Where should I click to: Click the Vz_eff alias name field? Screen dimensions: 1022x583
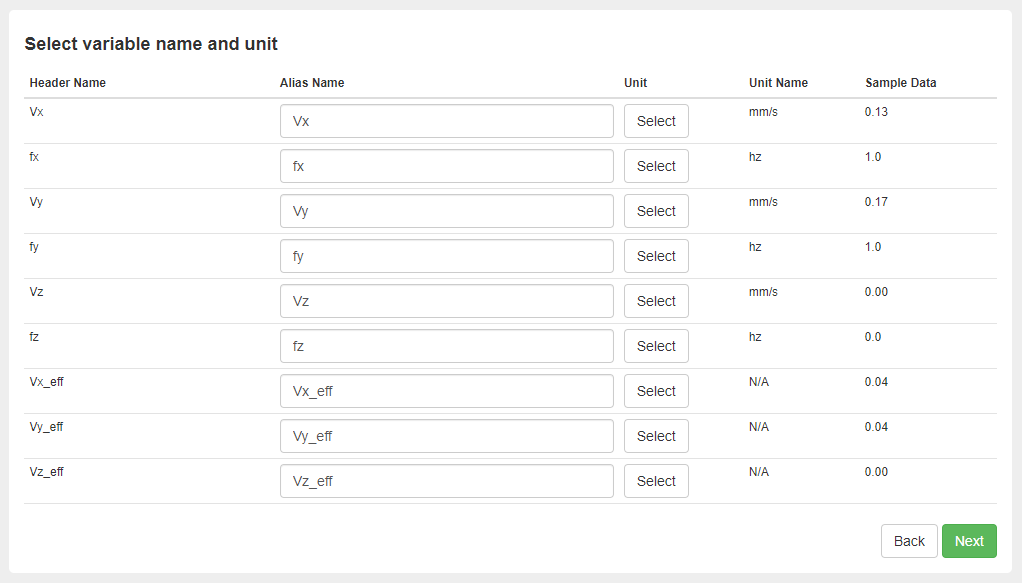[x=446, y=481]
